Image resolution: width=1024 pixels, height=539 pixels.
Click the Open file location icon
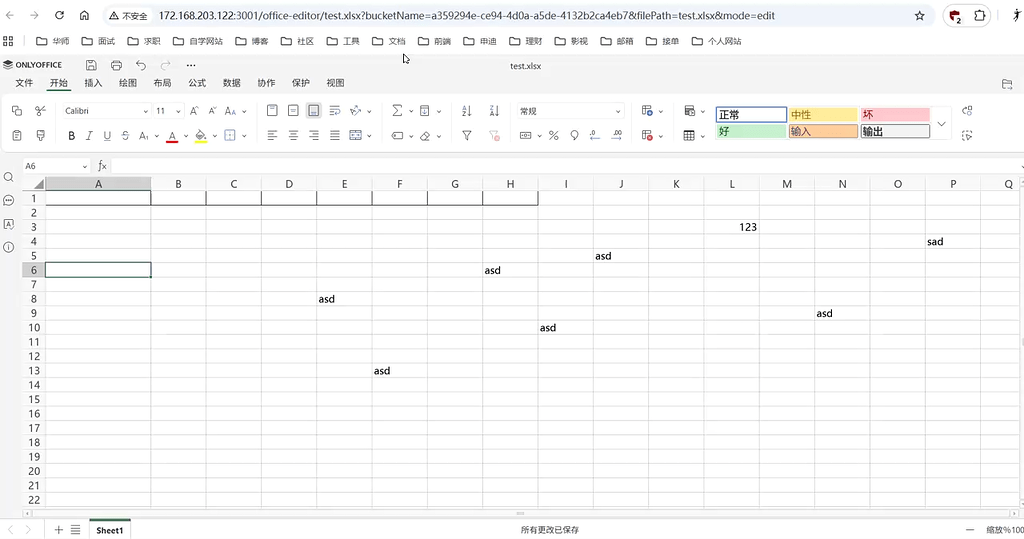click(1007, 84)
